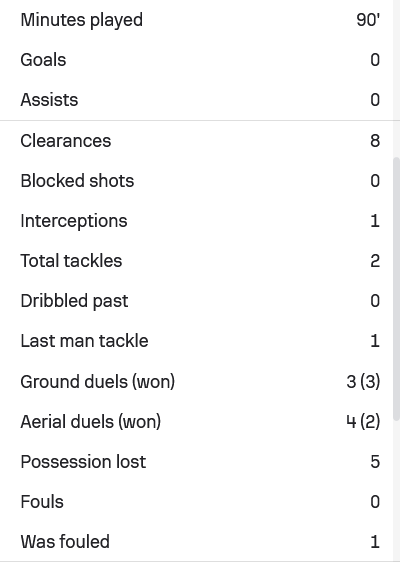The height and width of the screenshot is (562, 400).
Task: Click the Clearances value 8
Action: tap(375, 140)
